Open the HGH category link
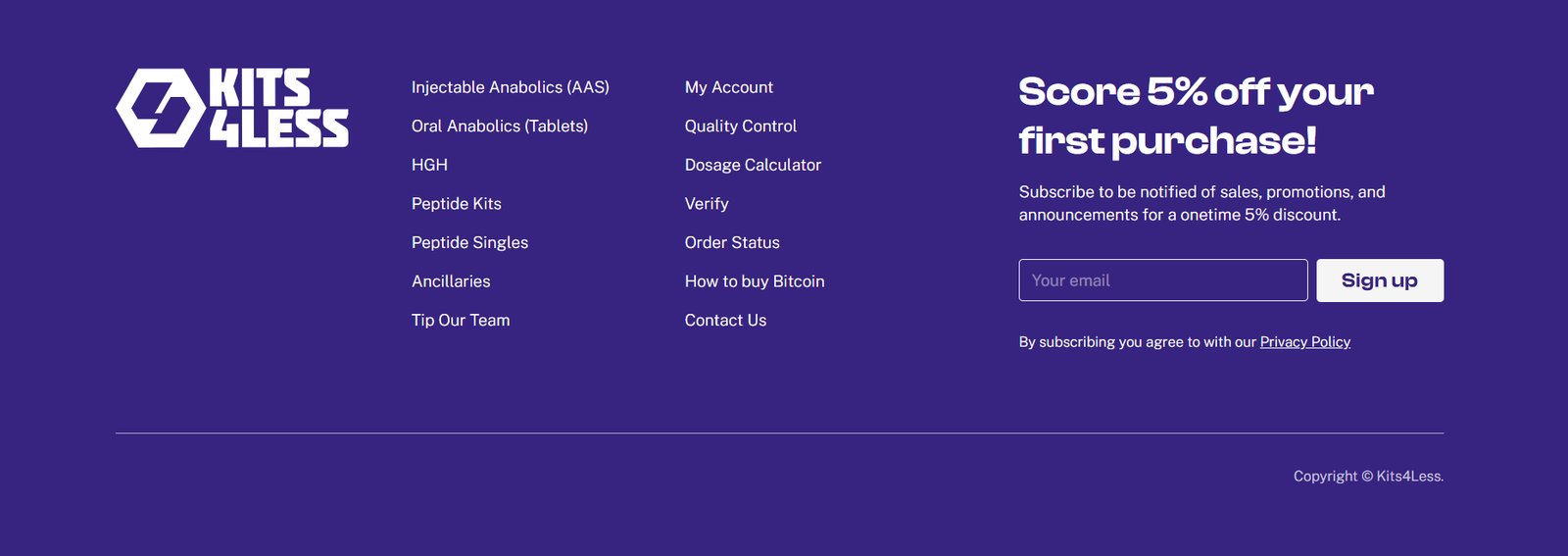 429,165
